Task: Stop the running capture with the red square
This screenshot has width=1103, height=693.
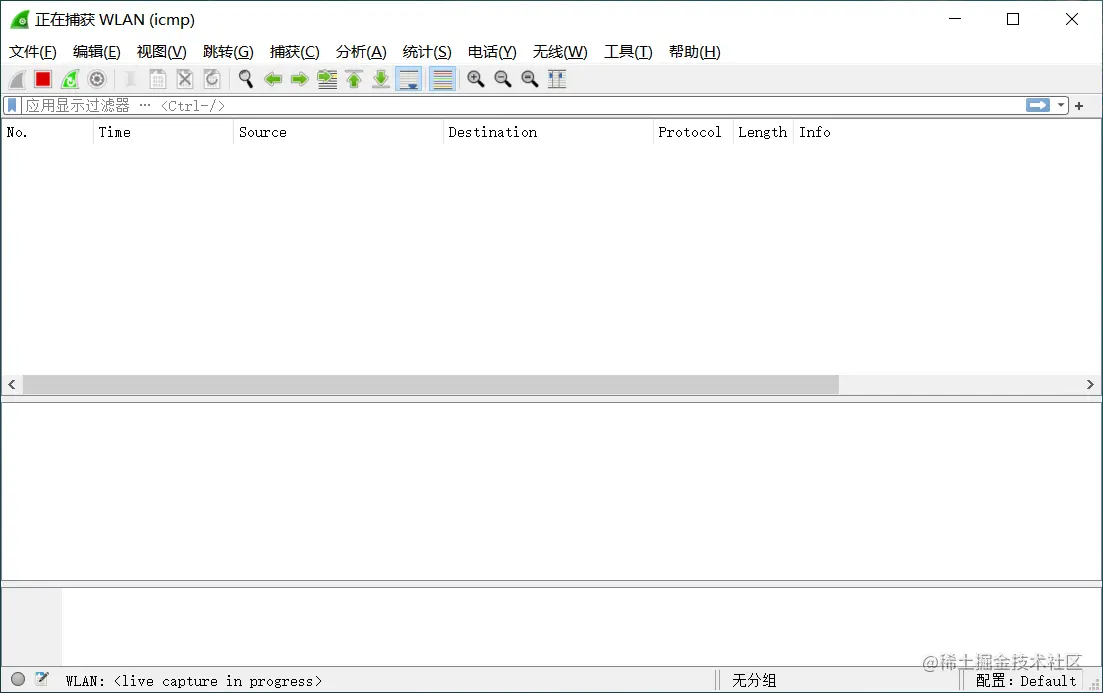Action: click(x=44, y=80)
